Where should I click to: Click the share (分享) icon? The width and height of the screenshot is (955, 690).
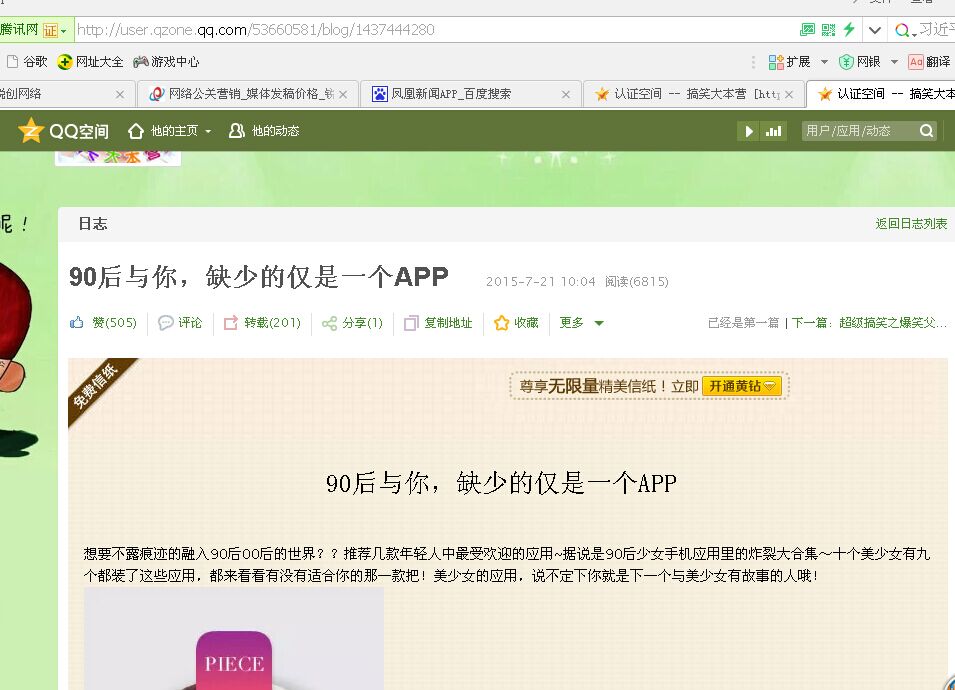coord(329,323)
